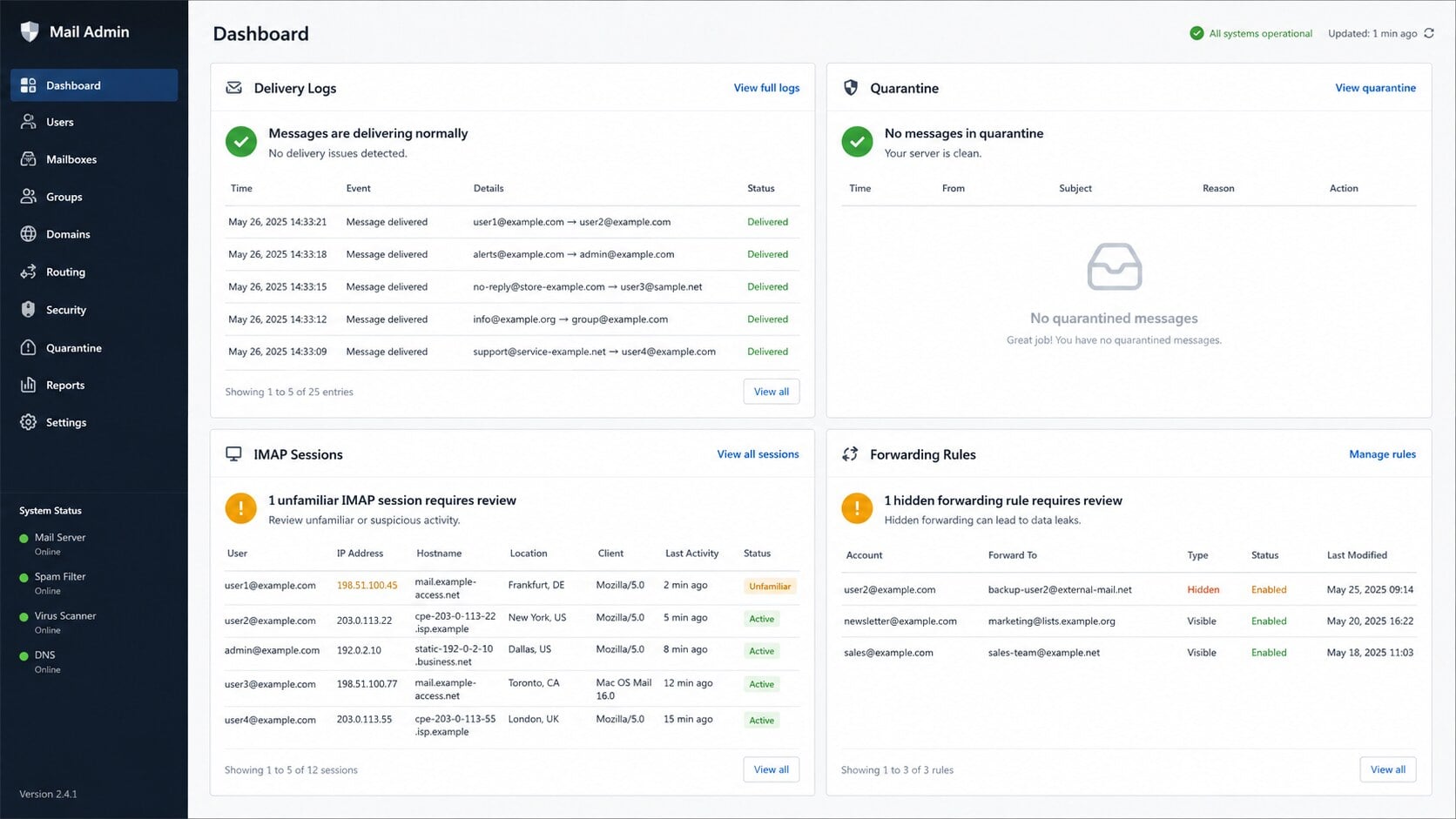Click alerts@example.com → admin@example.com details

coord(573,255)
